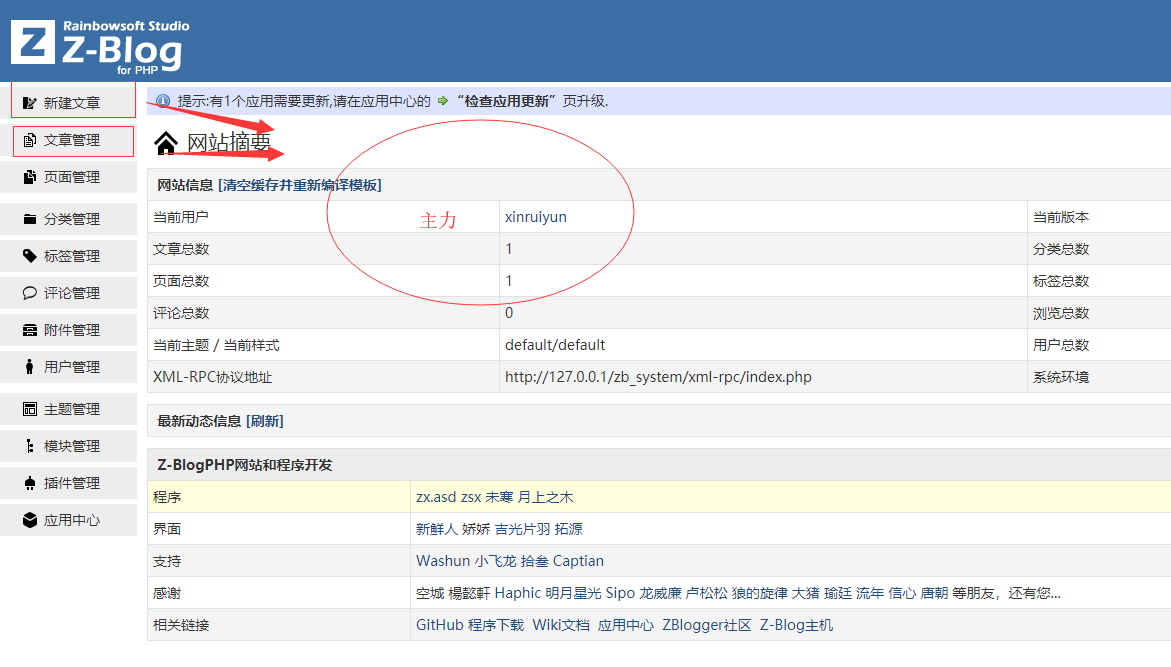Click 明月星光 in thanks row
The width and height of the screenshot is (1171, 667).
click(574, 593)
